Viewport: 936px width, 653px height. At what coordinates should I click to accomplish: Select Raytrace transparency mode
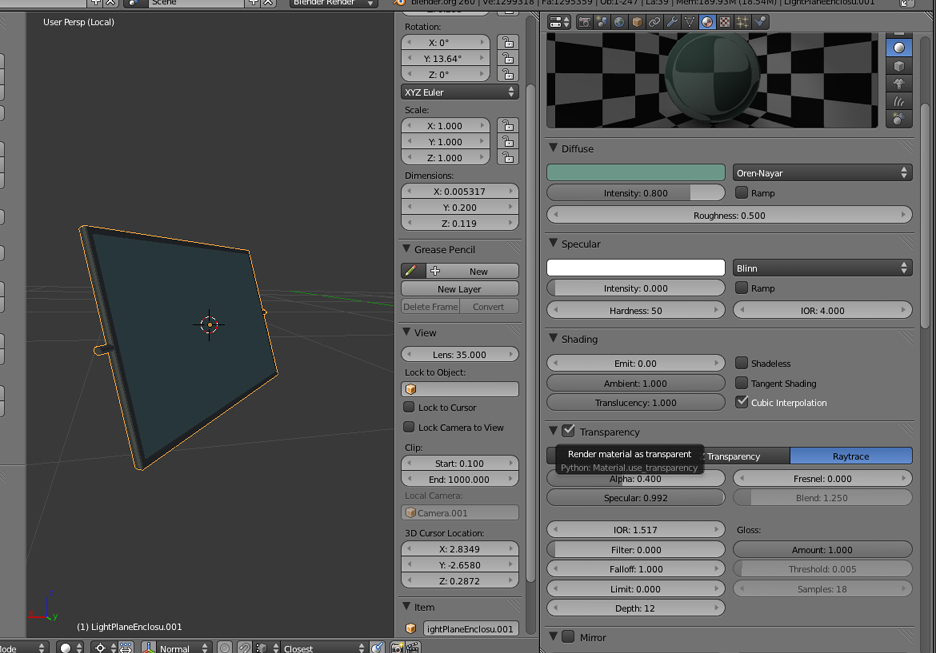pyautogui.click(x=851, y=456)
